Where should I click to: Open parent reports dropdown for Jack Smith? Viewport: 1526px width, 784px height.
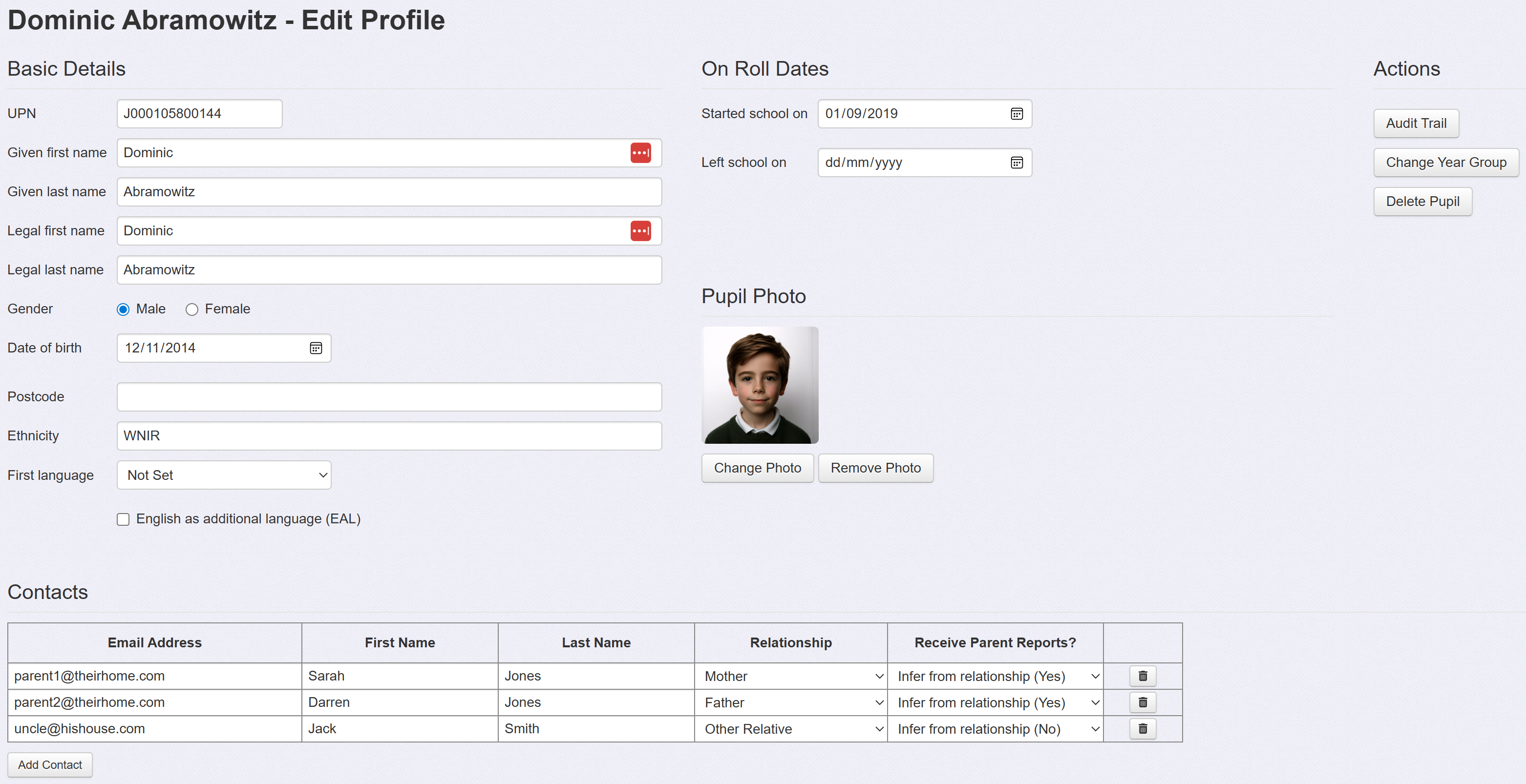point(996,729)
